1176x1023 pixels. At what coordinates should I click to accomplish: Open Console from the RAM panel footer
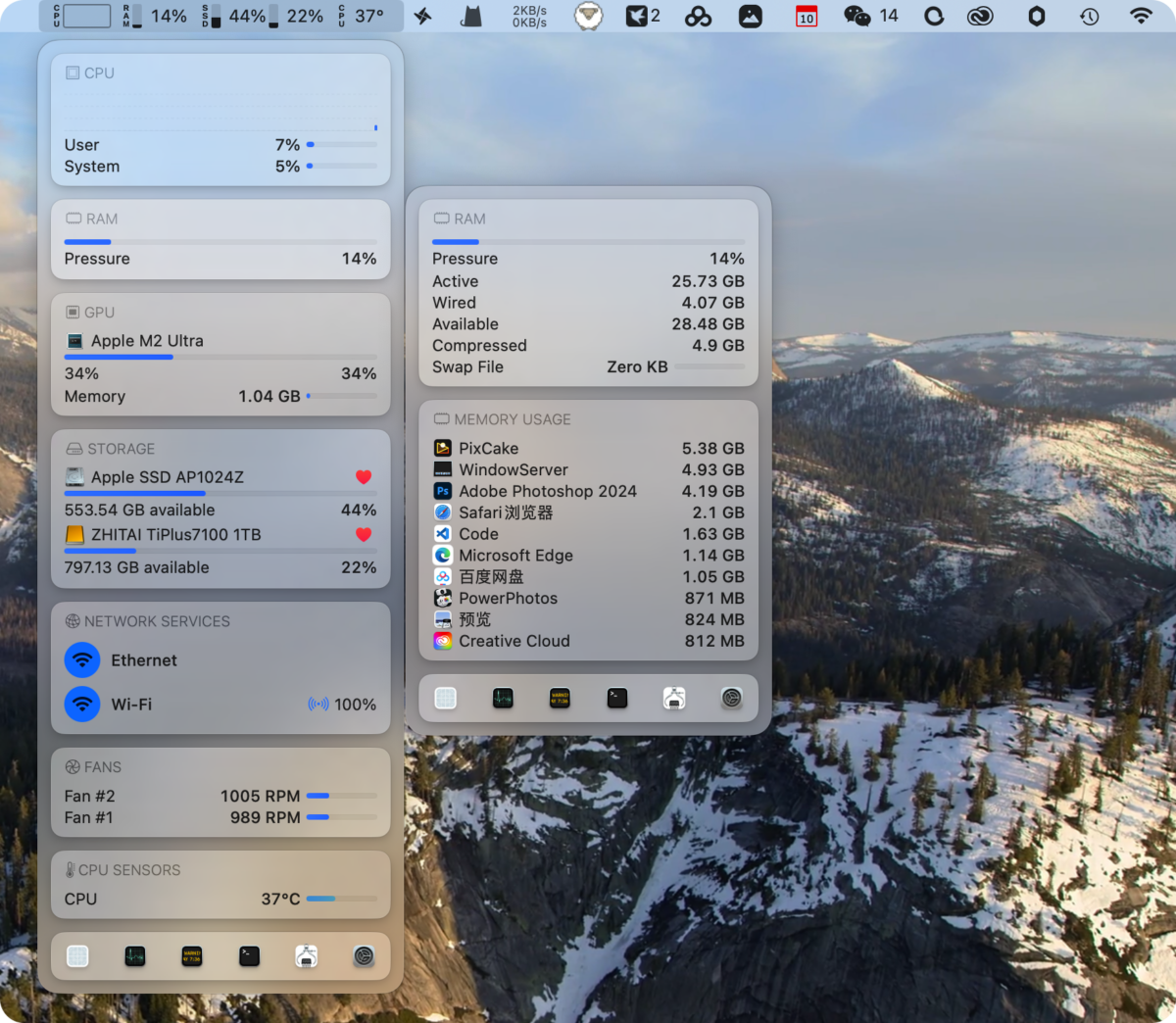560,698
